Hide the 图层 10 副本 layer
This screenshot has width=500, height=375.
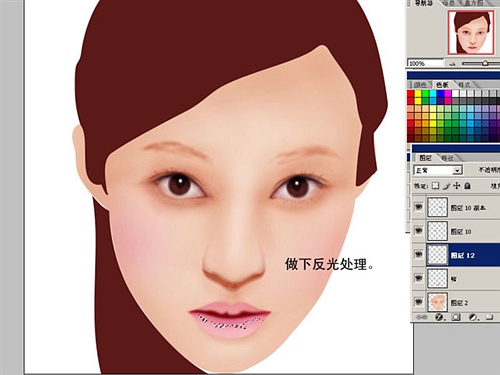(419, 207)
